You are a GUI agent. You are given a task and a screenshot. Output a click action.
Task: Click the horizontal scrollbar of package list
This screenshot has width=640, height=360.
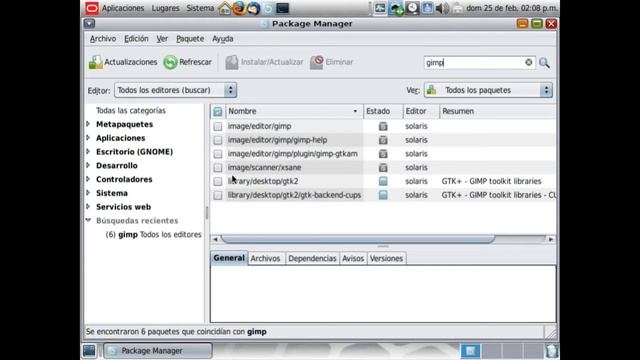click(x=358, y=239)
